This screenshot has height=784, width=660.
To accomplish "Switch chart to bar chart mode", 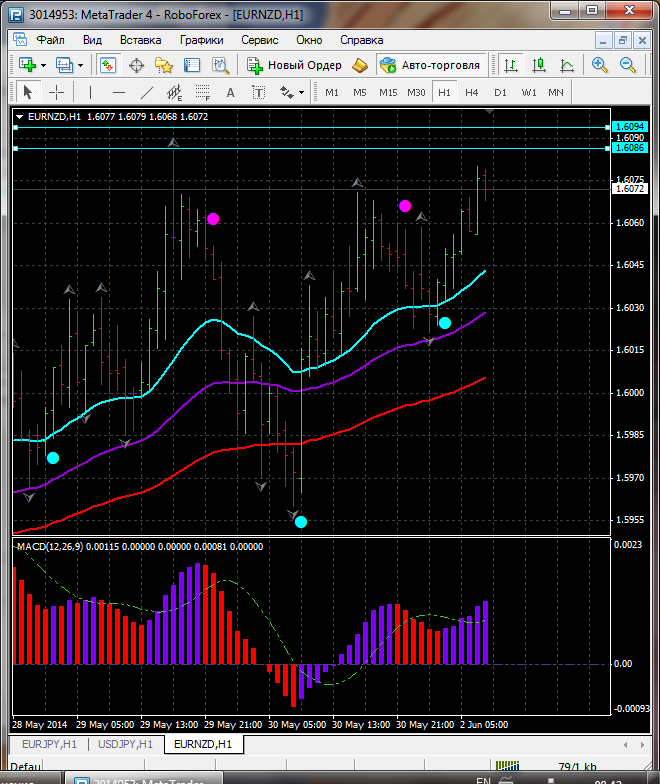I will pyautogui.click(x=511, y=65).
